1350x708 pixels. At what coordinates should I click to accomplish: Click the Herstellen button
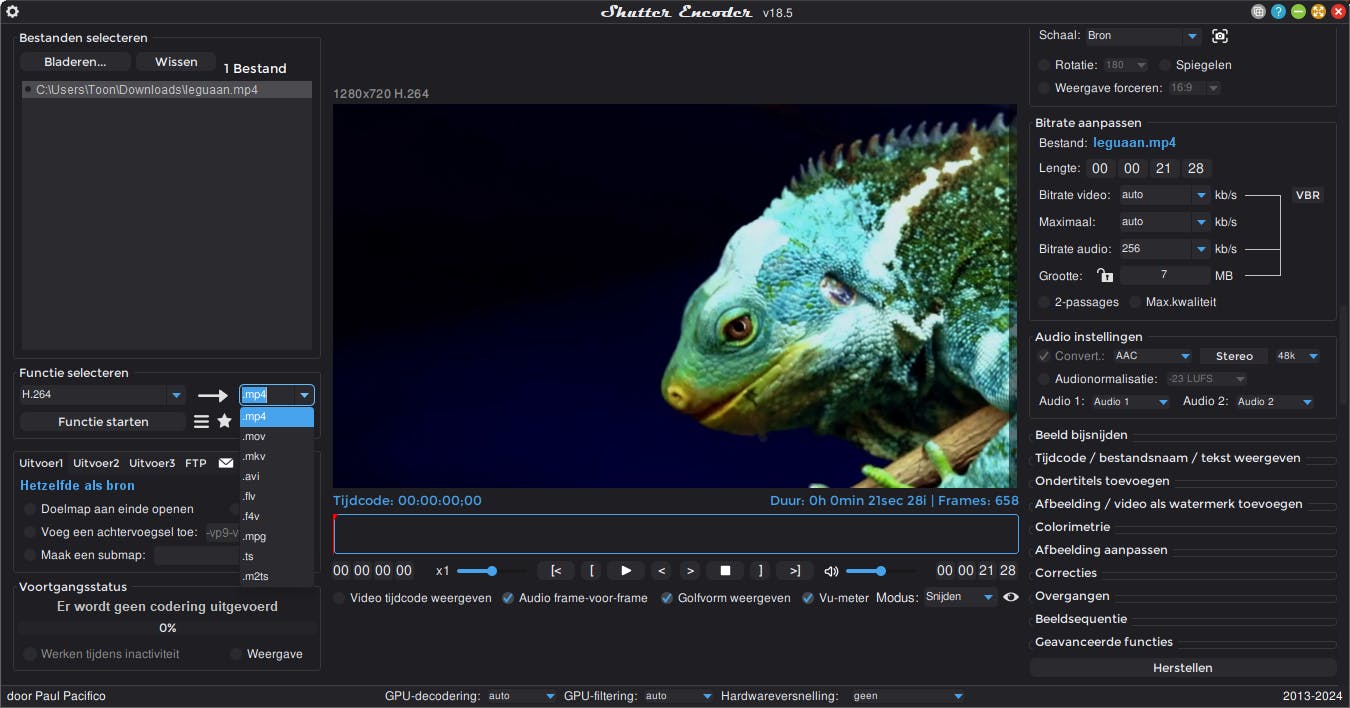[x=1182, y=667]
